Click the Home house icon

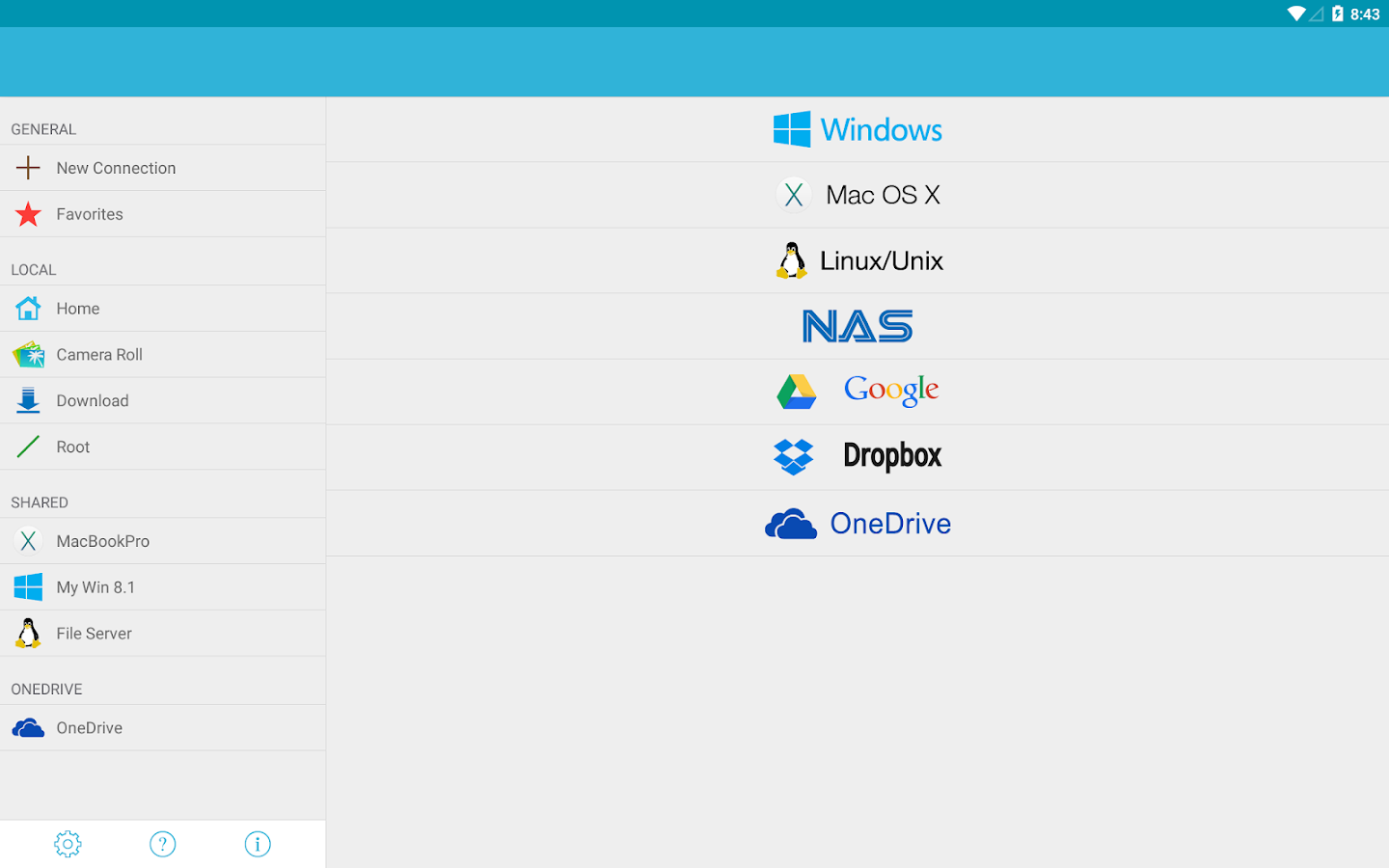[x=28, y=309]
